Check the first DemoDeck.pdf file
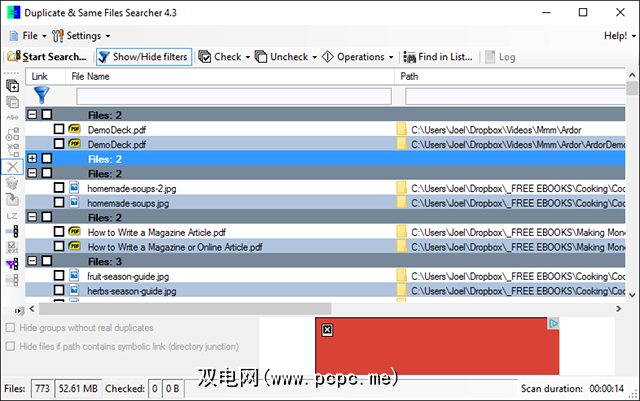The image size is (640, 401). [59, 129]
